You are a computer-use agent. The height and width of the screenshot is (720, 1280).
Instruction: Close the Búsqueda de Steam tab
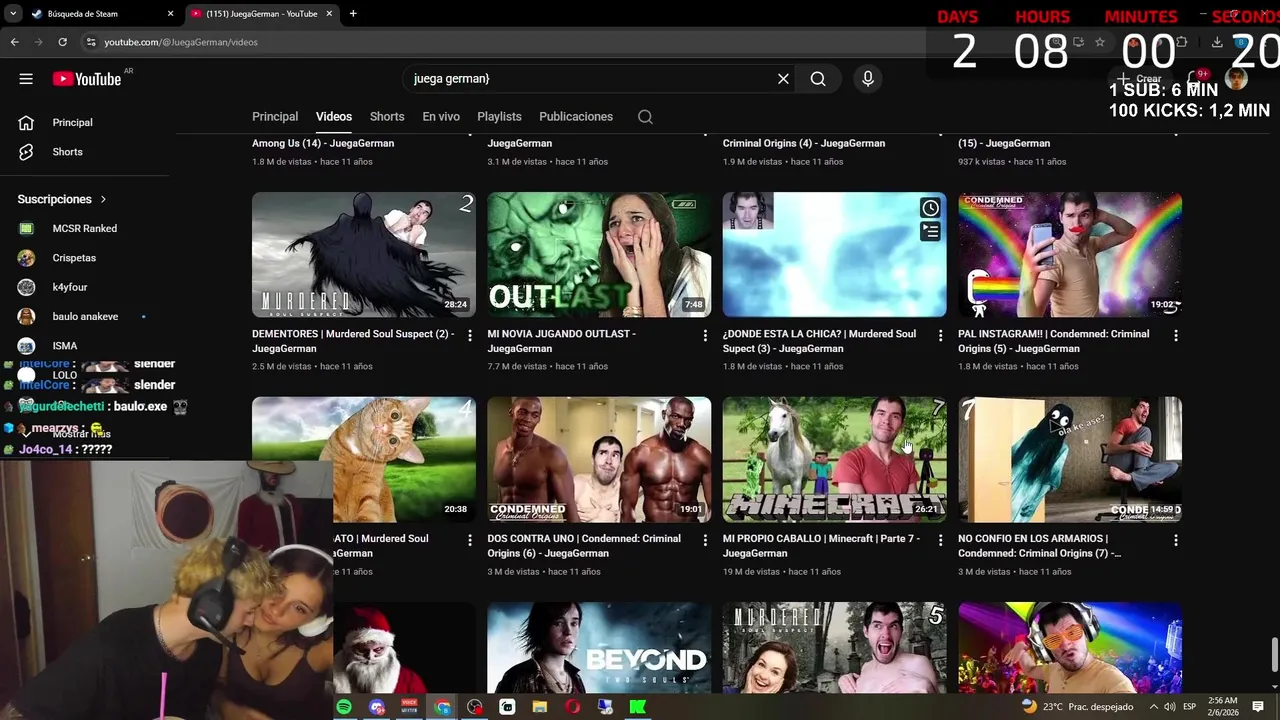[170, 14]
